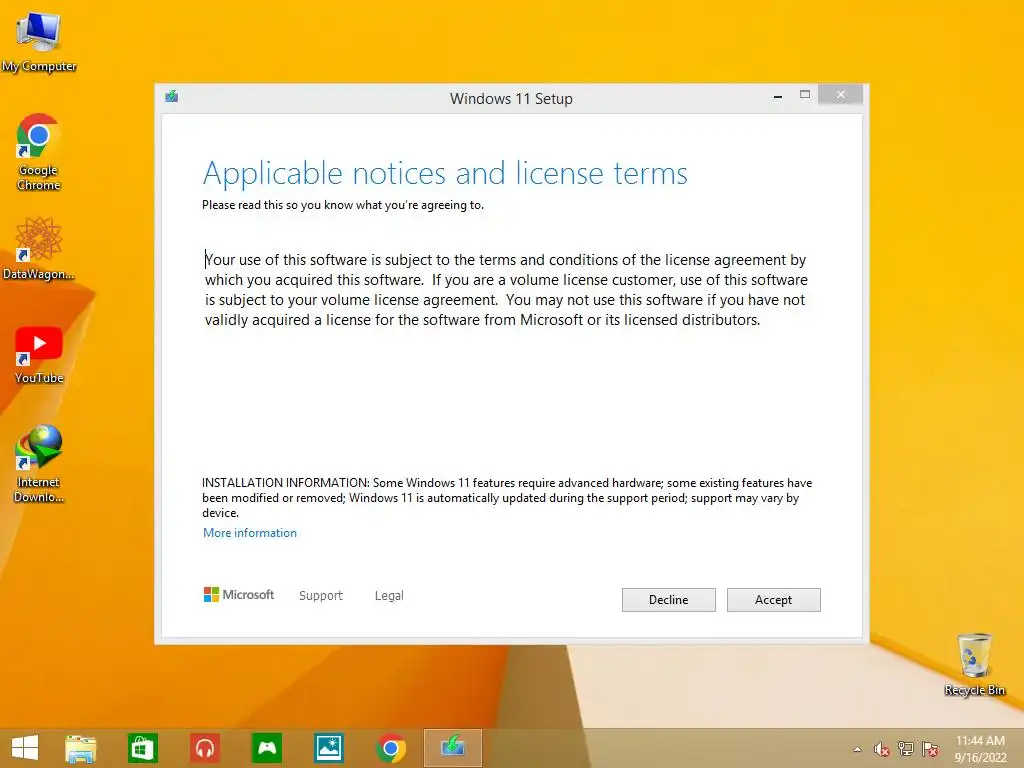Click the setup icon in title bar

[x=172, y=97]
